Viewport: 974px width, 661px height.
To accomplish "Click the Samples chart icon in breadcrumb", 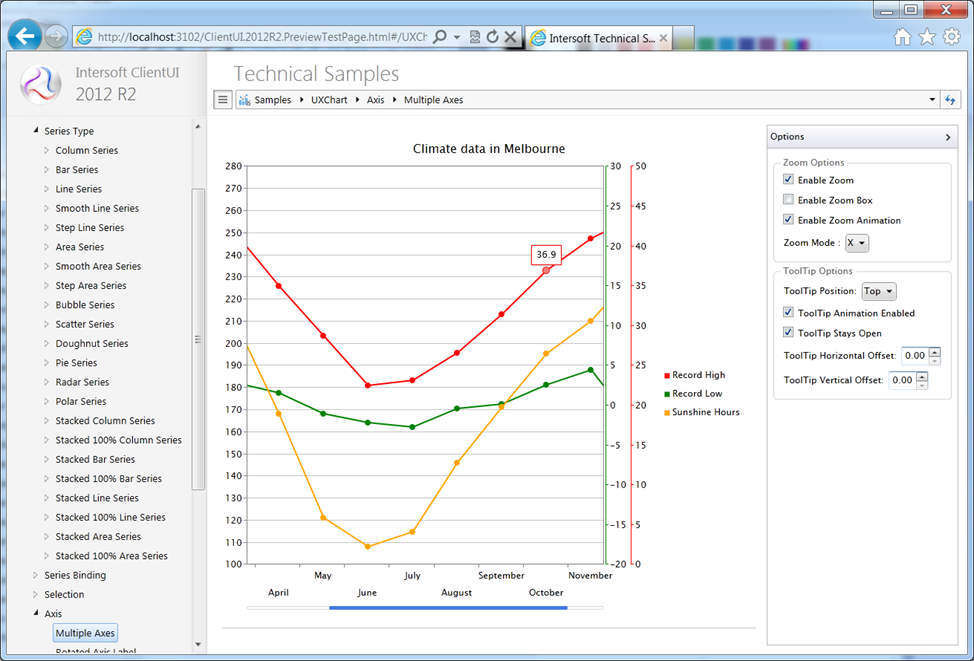I will click(x=244, y=100).
